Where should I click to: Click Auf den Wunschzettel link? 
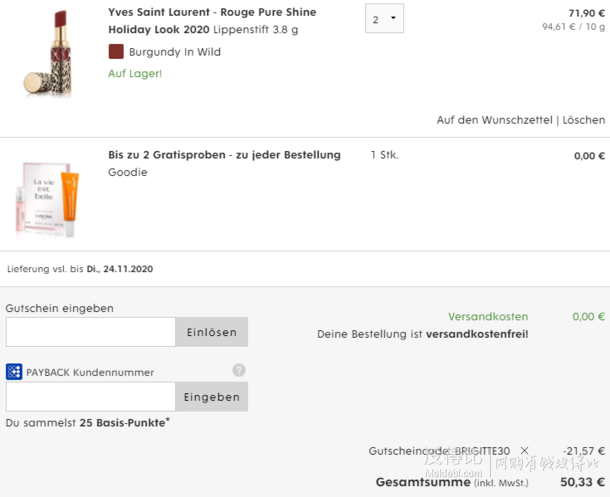pos(494,120)
